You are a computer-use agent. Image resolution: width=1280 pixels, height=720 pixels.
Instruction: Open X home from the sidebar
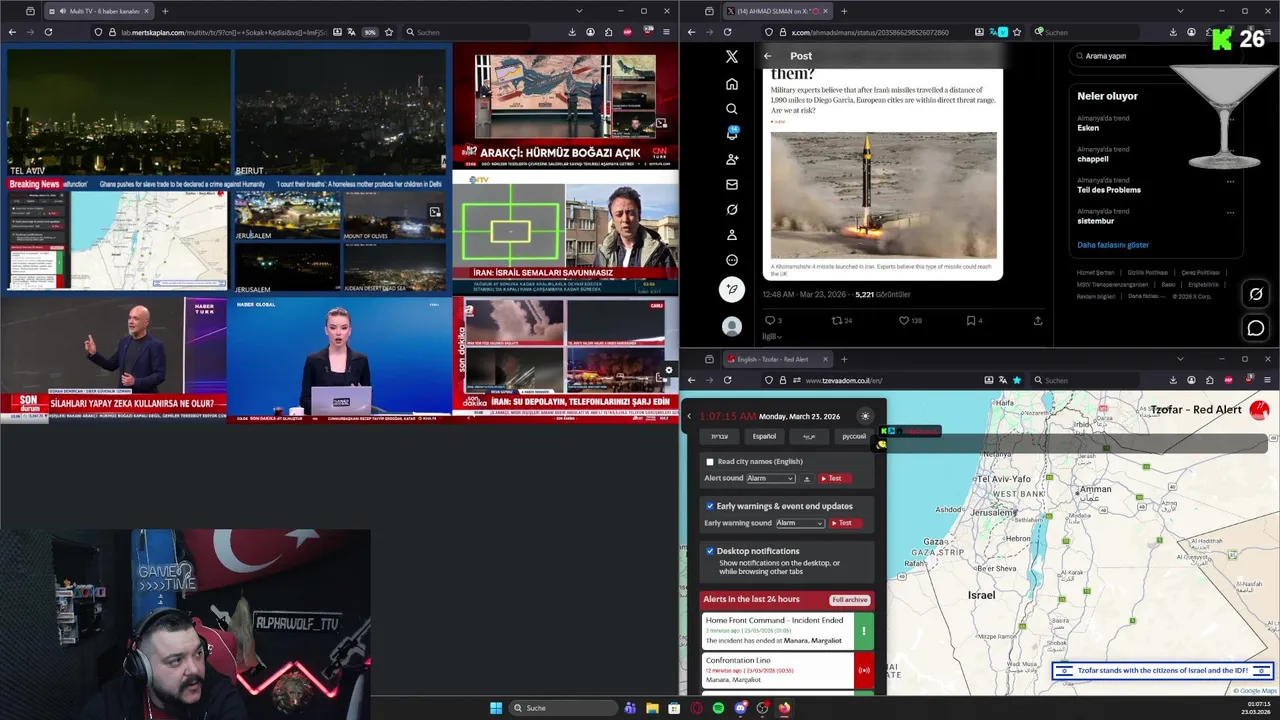[x=732, y=84]
